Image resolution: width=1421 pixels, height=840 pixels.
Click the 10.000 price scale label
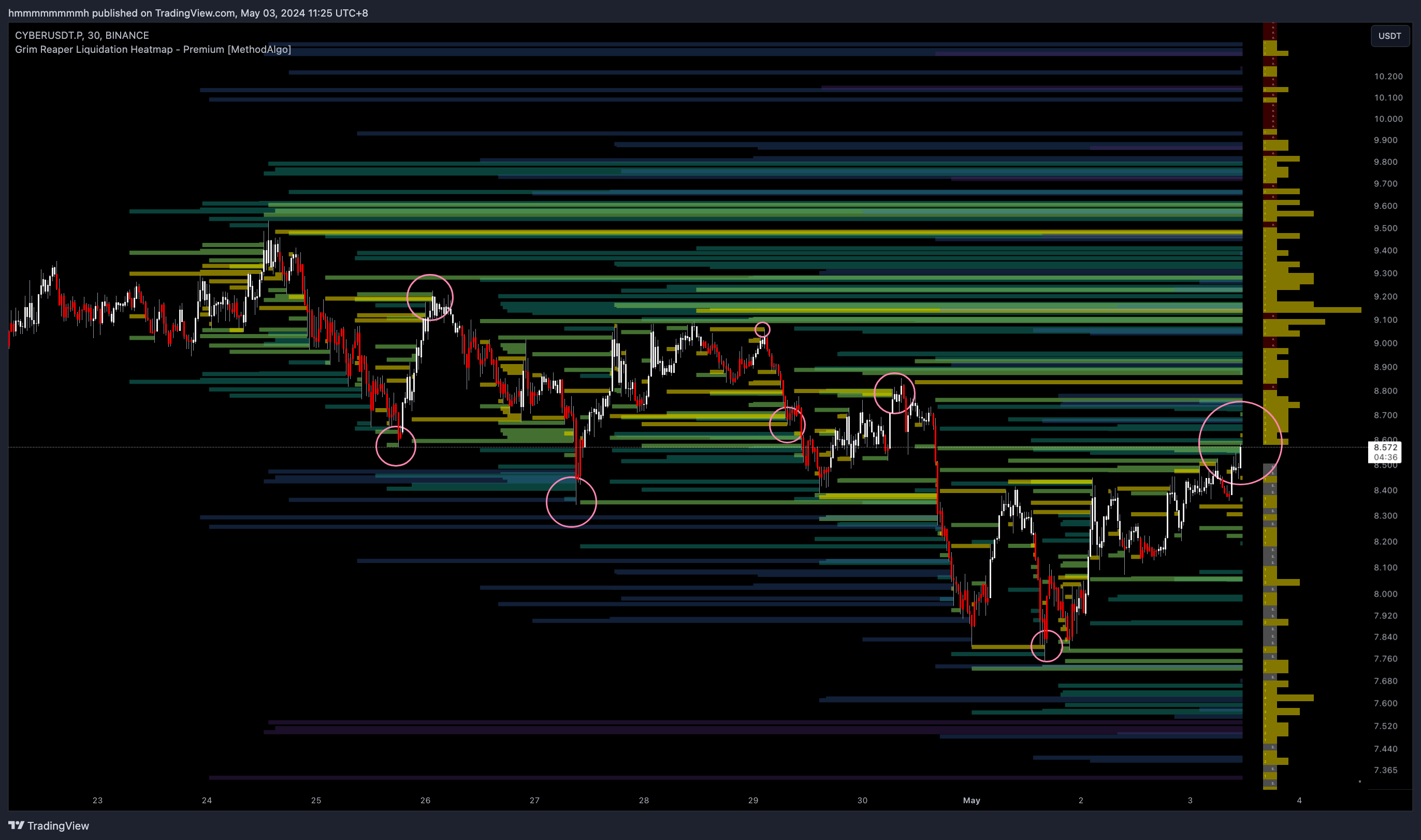(x=1388, y=119)
